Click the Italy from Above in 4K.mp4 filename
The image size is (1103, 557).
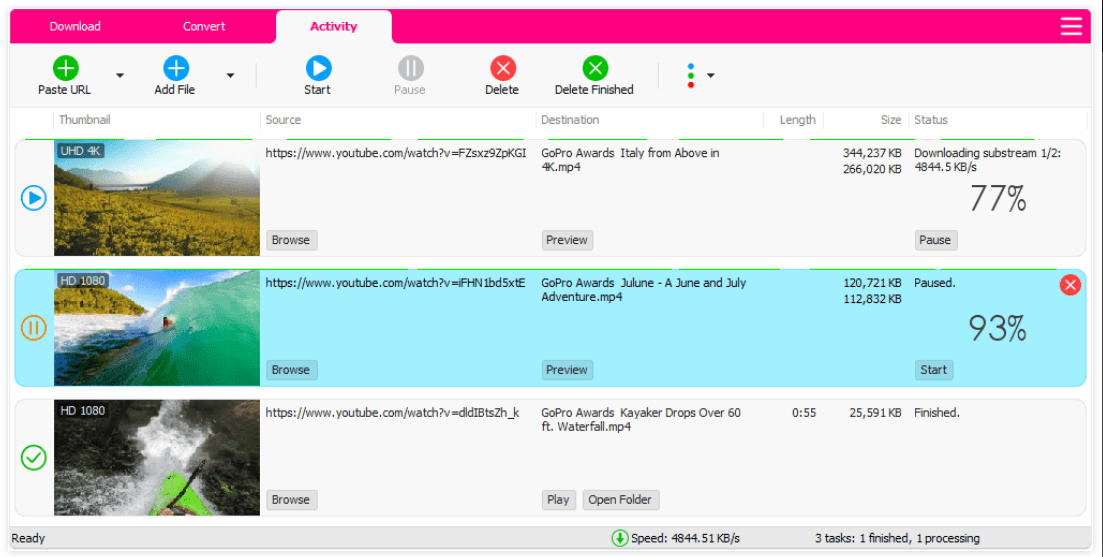630,160
